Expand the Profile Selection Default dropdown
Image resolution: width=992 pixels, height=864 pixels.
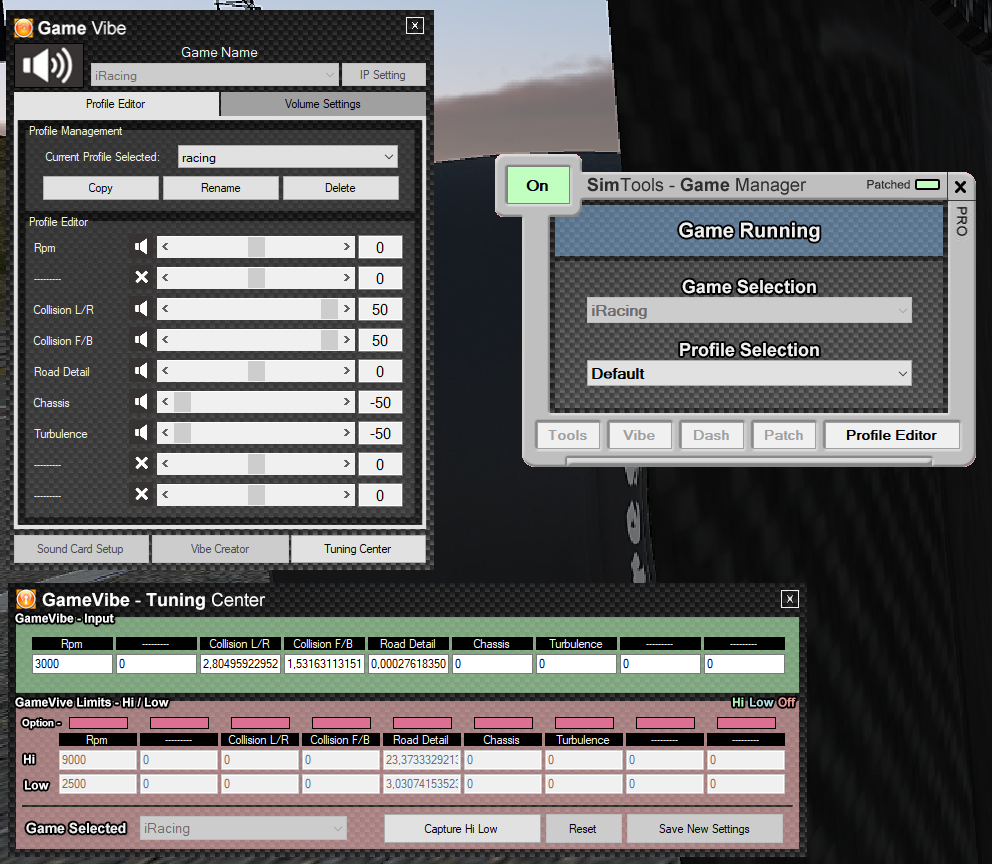tap(749, 374)
